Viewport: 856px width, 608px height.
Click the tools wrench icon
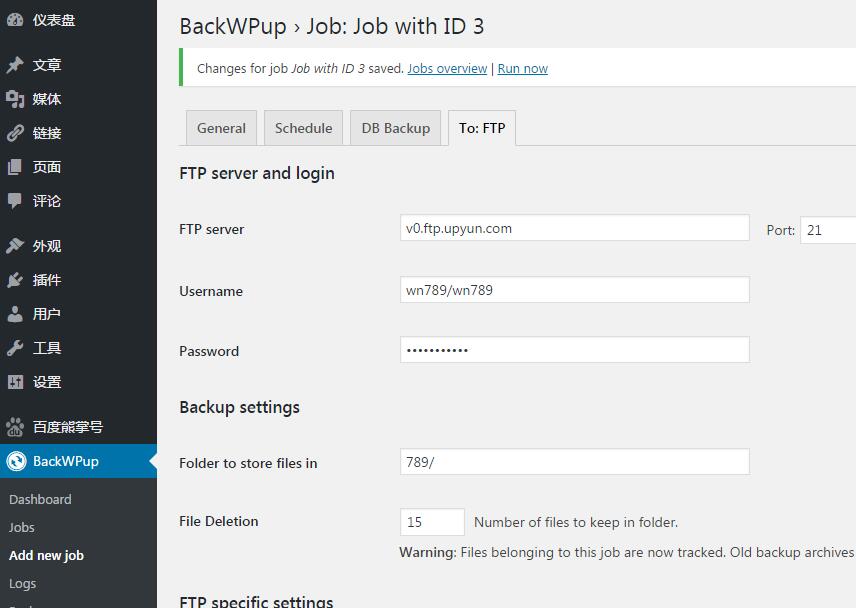pos(15,348)
